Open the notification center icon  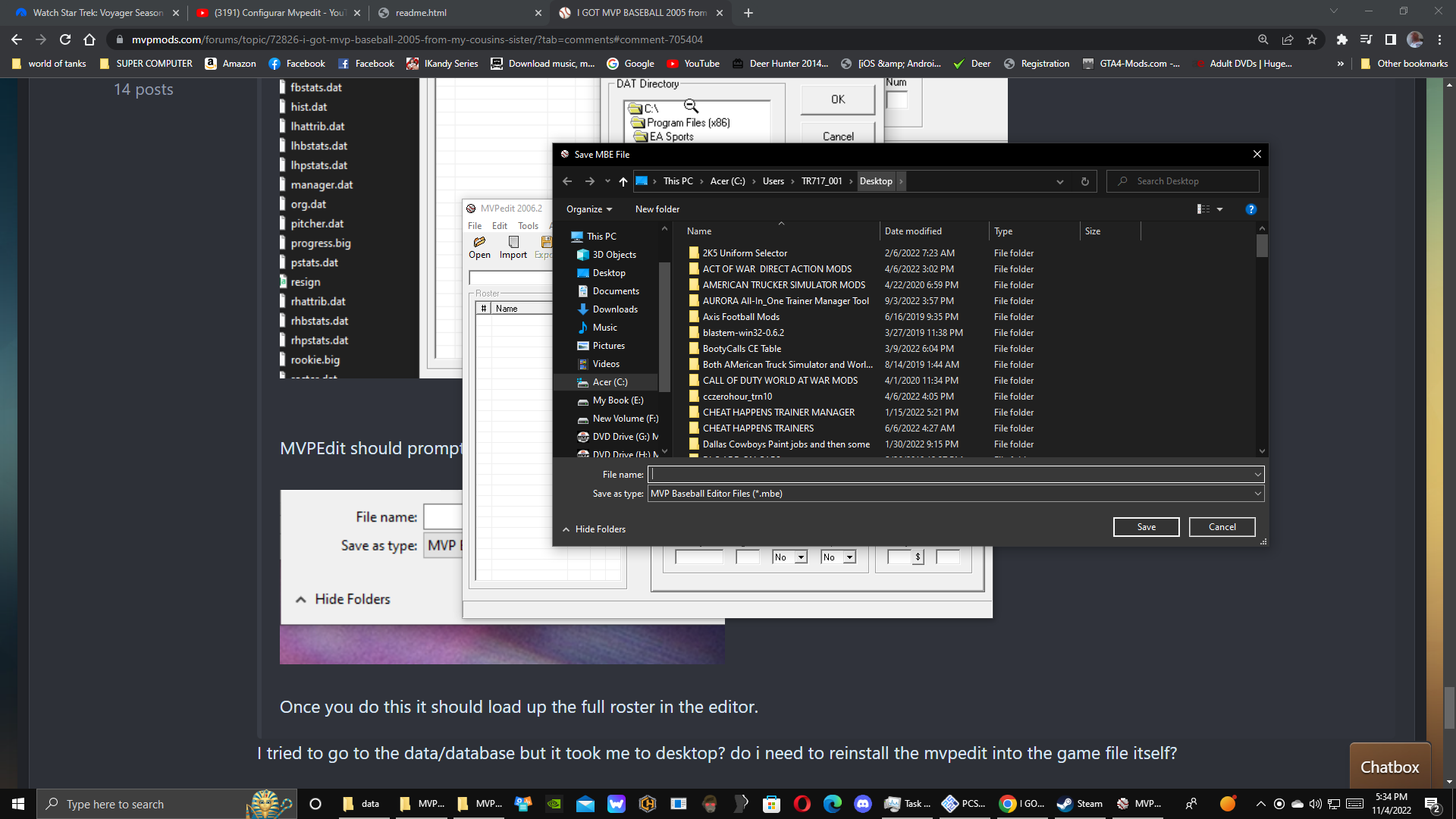(x=1432, y=804)
